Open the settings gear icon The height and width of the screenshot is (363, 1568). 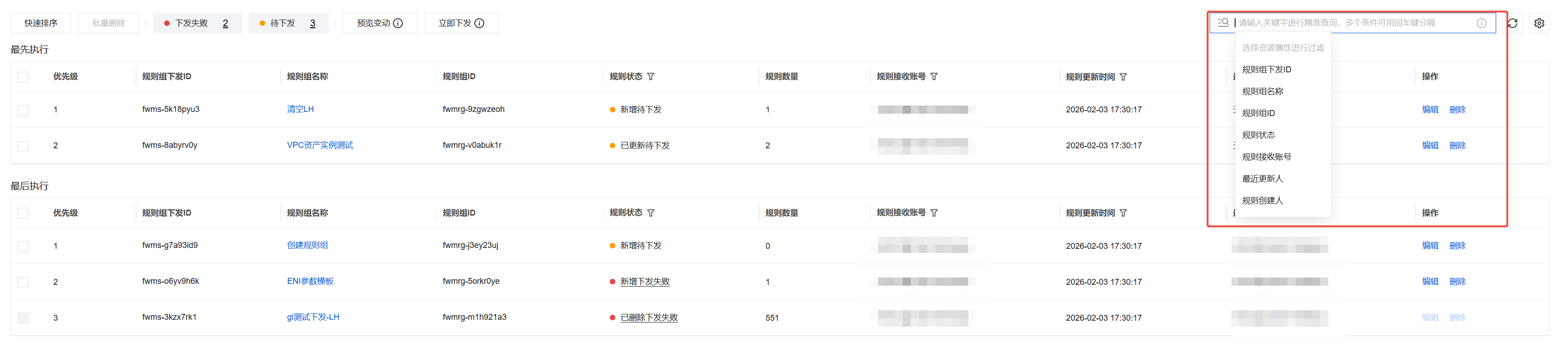coord(1539,23)
